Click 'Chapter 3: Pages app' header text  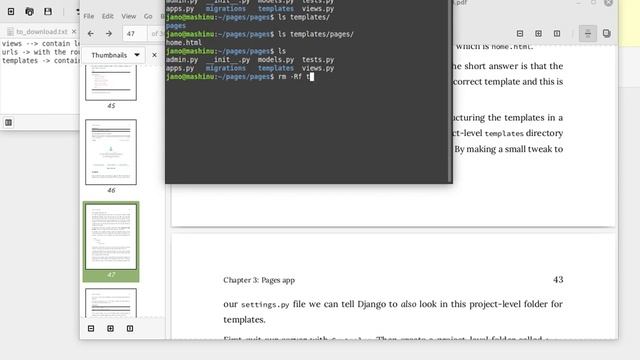pyautogui.click(x=259, y=280)
